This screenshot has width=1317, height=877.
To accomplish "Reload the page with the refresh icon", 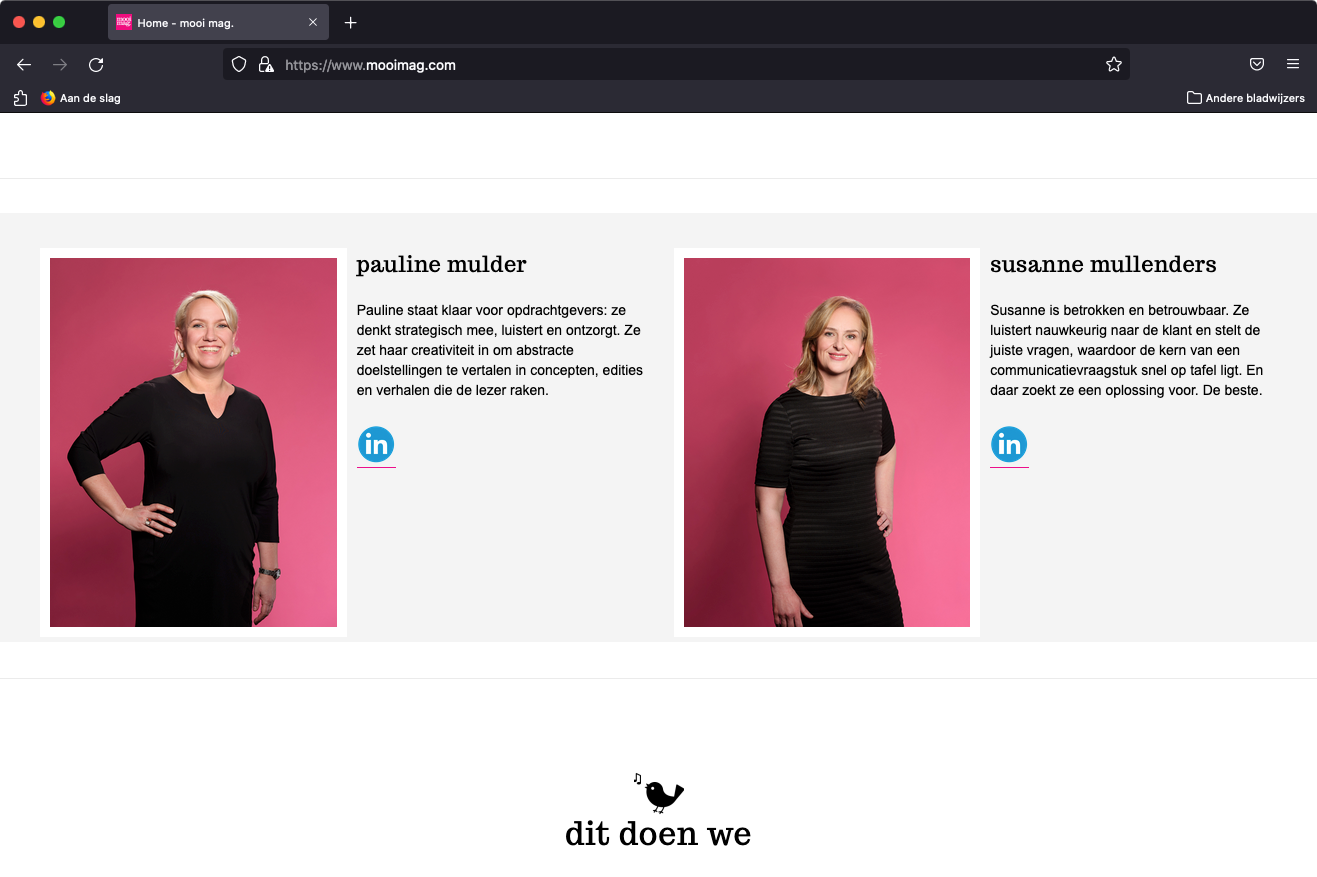I will (96, 65).
